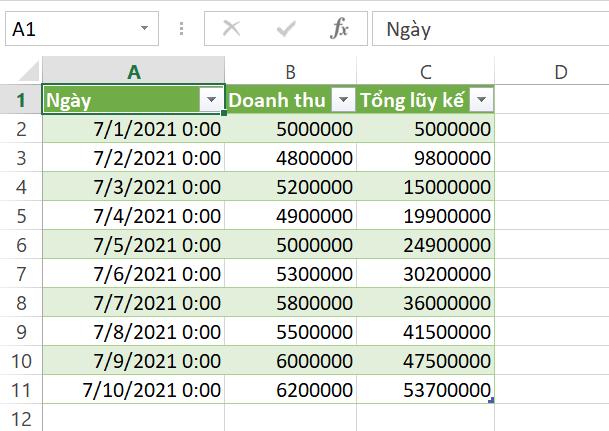Viewport: 609px width, 431px height.
Task: Select the Doanh thu header cell
Action: coord(291,100)
